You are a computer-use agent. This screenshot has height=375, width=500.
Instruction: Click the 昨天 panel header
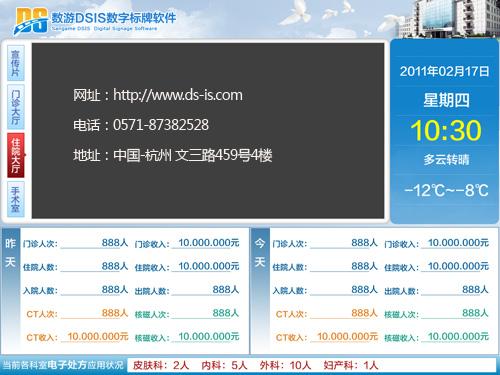[11, 252]
